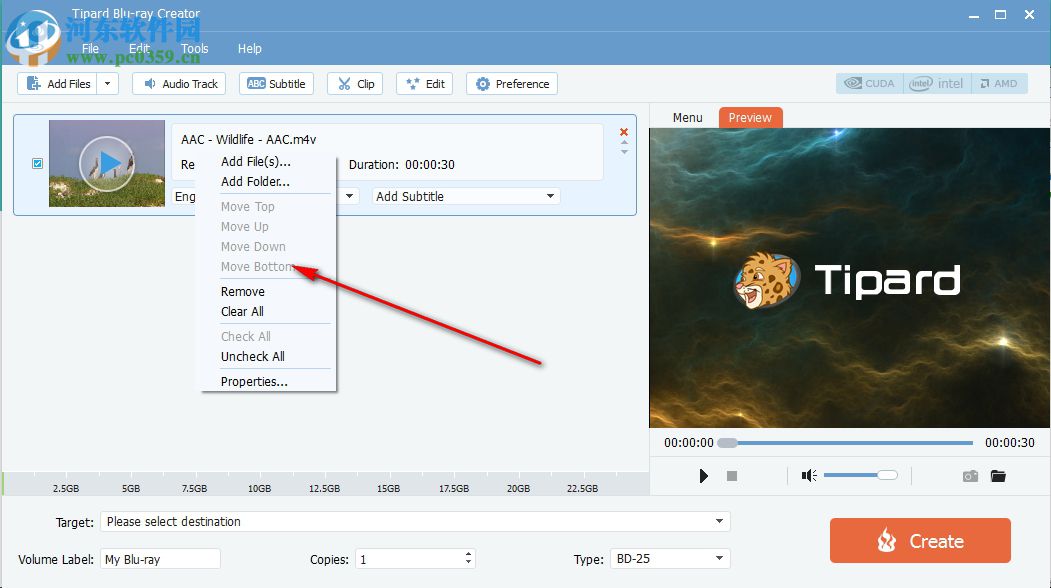The image size is (1051, 588).
Task: Switch to the Preview tab
Action: click(750, 117)
